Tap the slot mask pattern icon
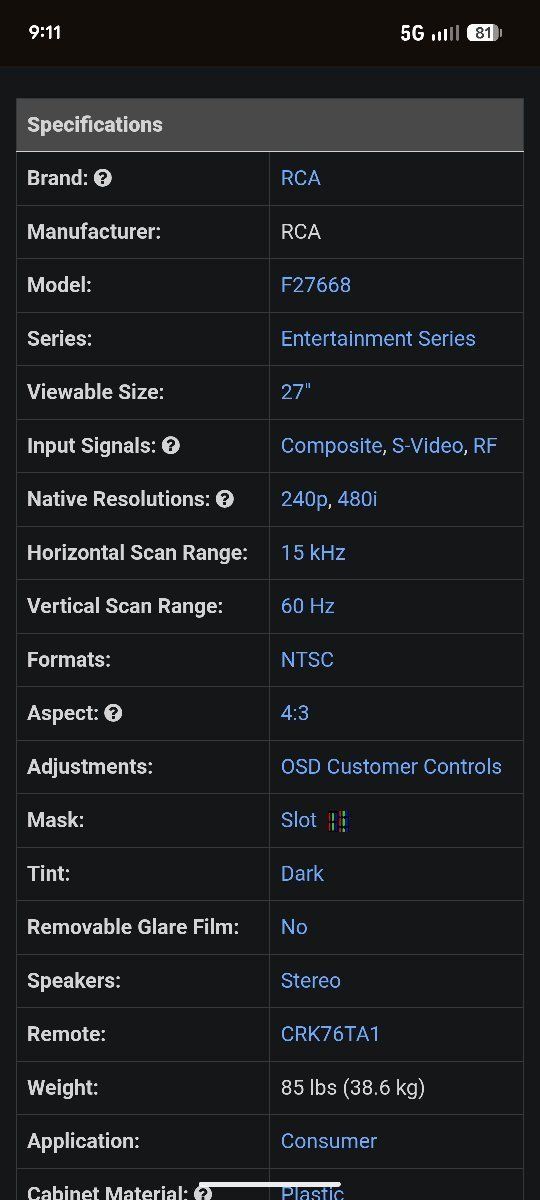The width and height of the screenshot is (540, 1200). click(337, 821)
